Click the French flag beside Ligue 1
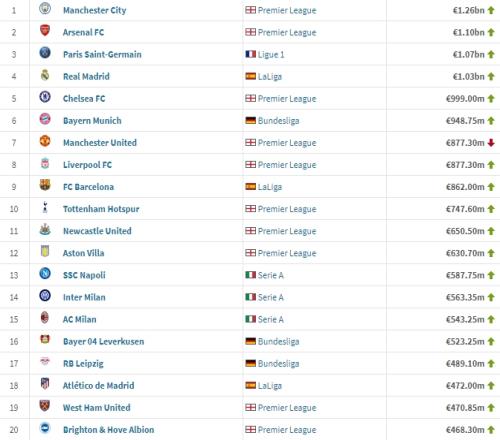The image size is (500, 440). pos(251,54)
